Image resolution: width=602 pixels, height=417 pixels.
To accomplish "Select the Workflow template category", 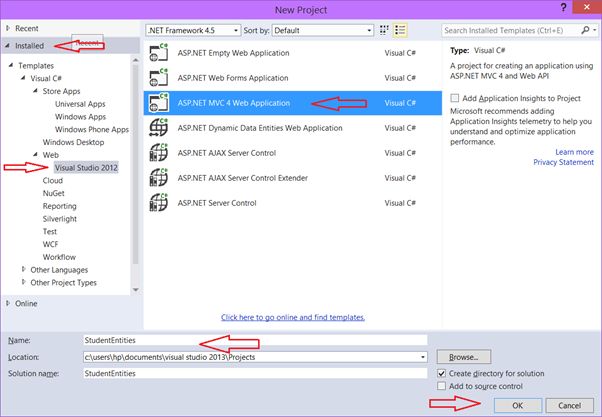I will 59,257.
